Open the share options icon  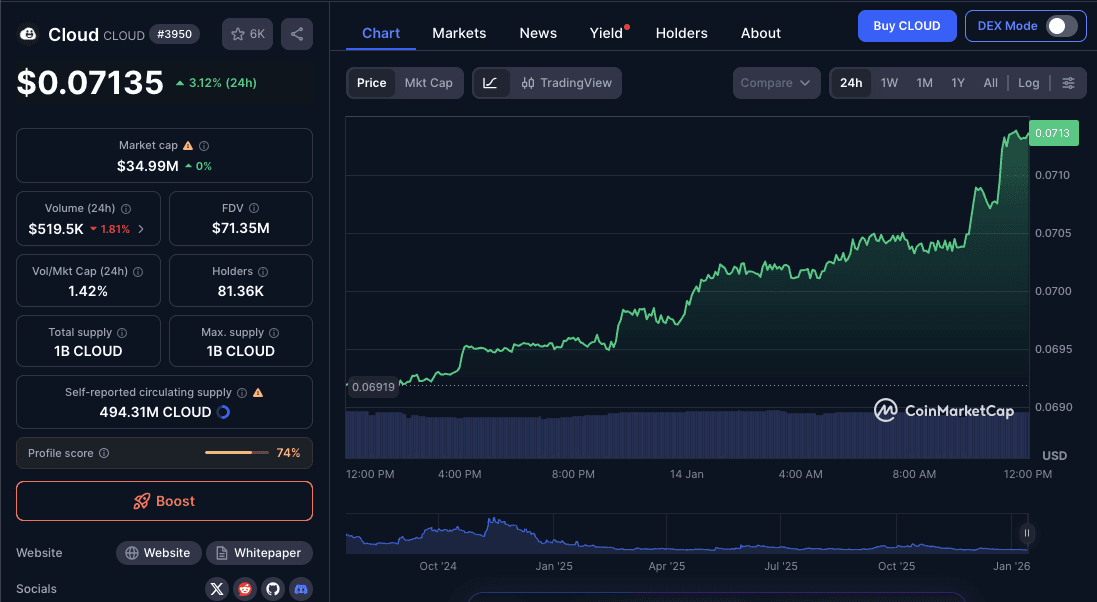296,33
